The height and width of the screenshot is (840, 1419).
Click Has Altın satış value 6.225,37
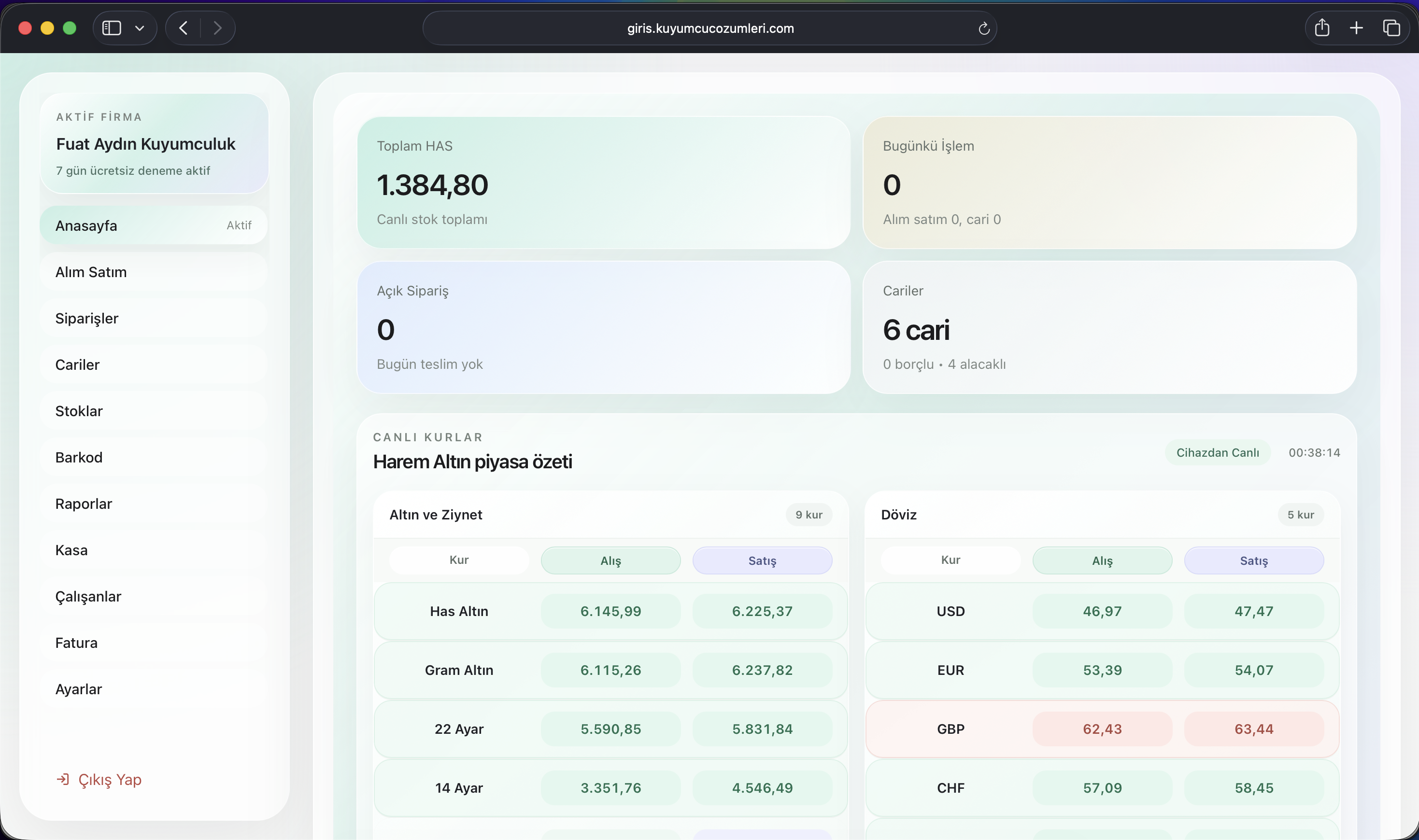(762, 611)
